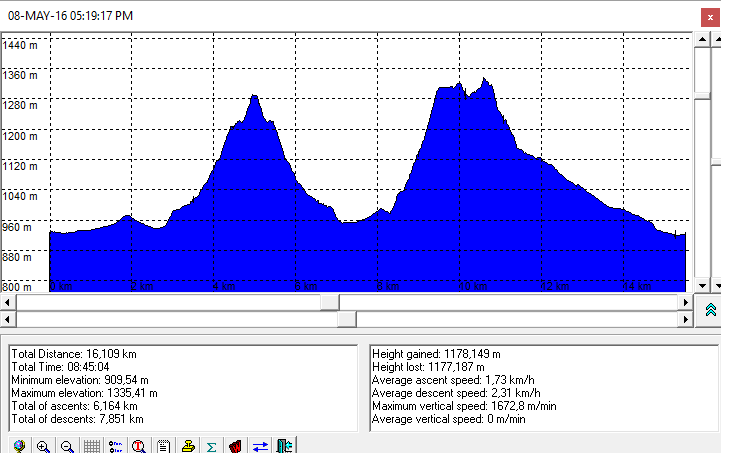This screenshot has height=456, width=732.
Task: Click the exit door icon
Action: coord(283,446)
